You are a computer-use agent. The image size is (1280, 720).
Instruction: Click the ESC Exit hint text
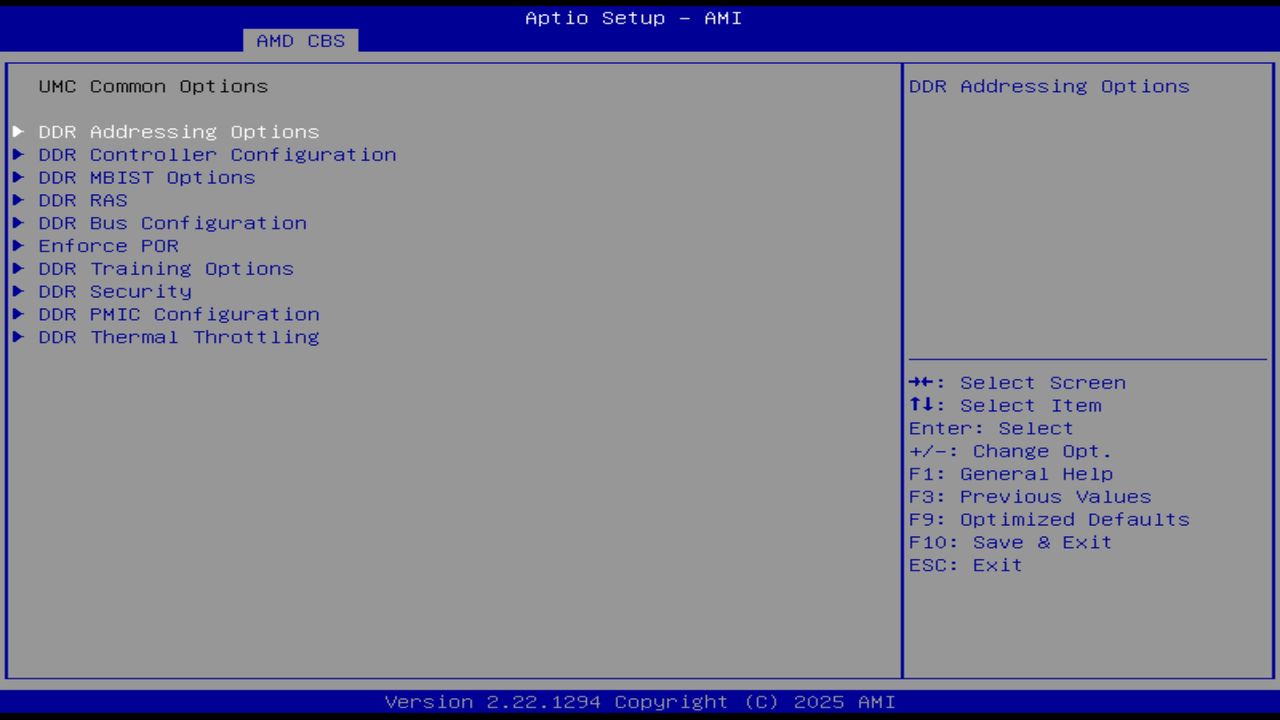[965, 564]
